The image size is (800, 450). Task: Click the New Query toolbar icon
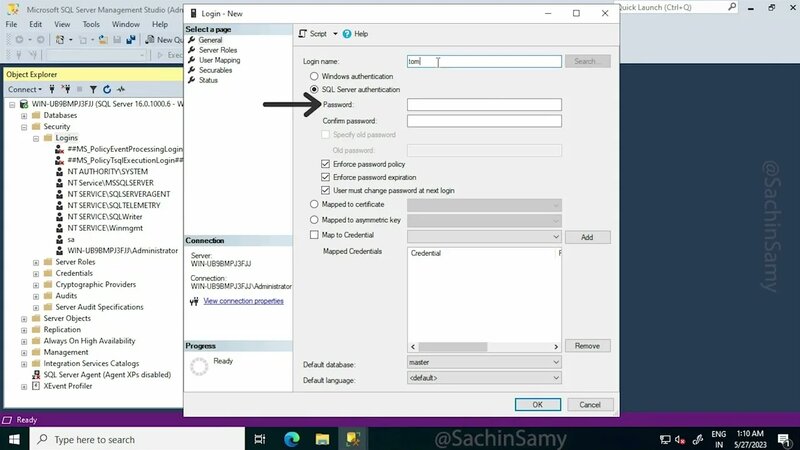149,39
